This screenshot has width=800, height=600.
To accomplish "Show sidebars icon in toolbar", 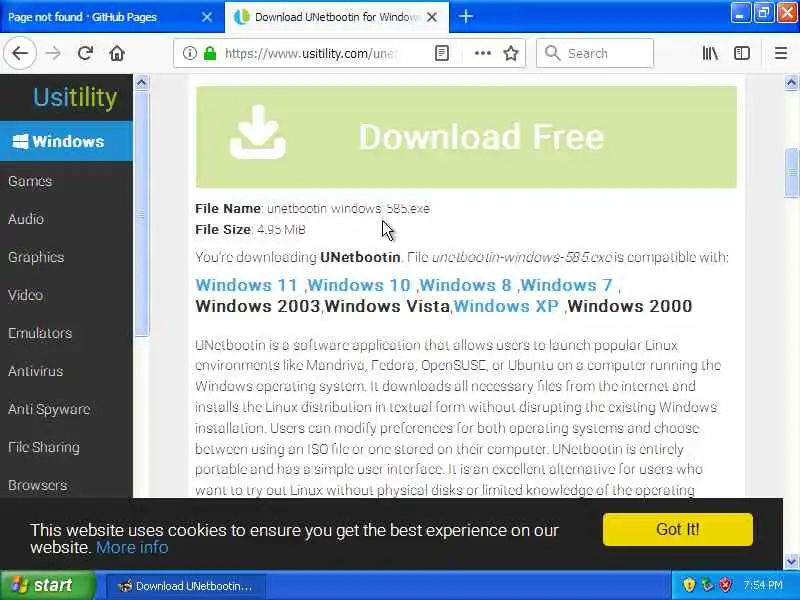I will (x=742, y=53).
